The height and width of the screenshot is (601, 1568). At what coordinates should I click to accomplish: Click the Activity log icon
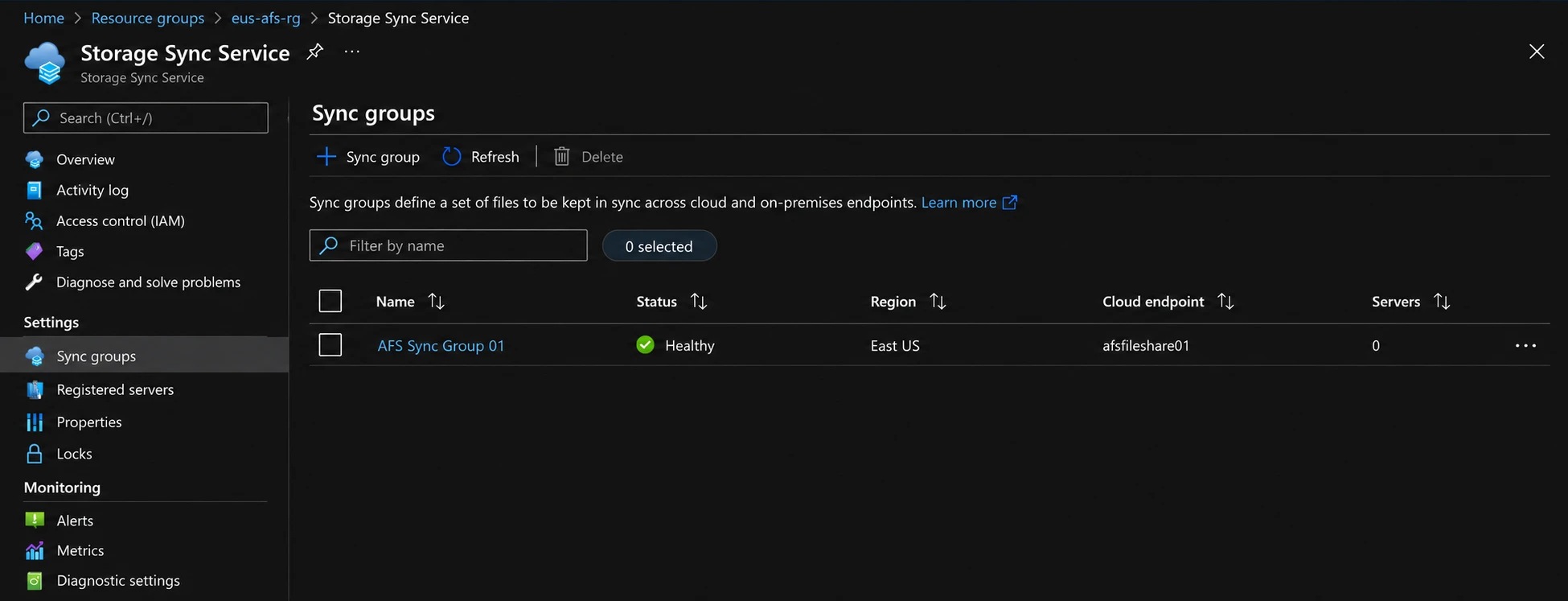point(35,190)
